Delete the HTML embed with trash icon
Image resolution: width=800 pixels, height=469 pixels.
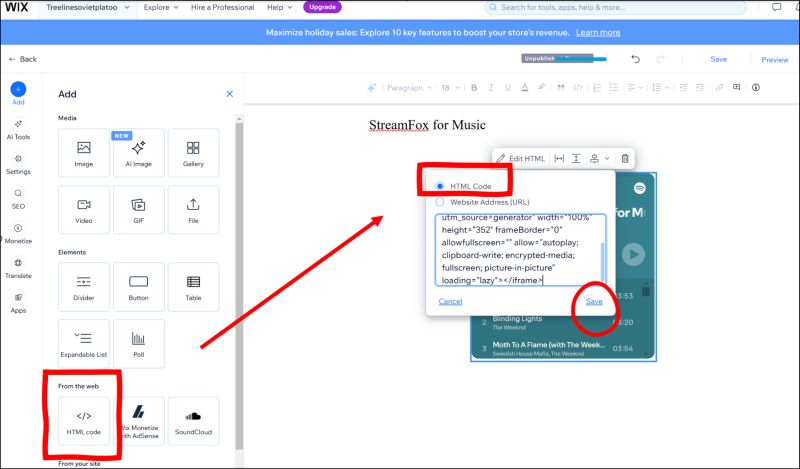pyautogui.click(x=625, y=158)
